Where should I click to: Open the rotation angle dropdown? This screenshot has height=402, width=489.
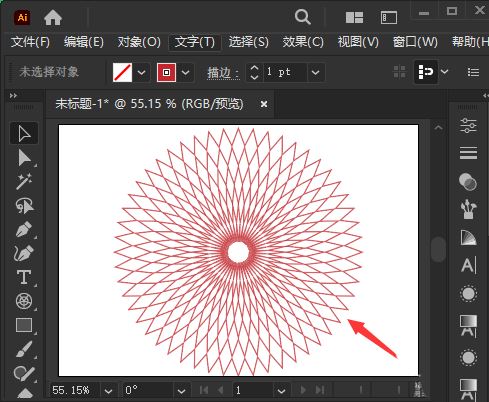pos(181,390)
